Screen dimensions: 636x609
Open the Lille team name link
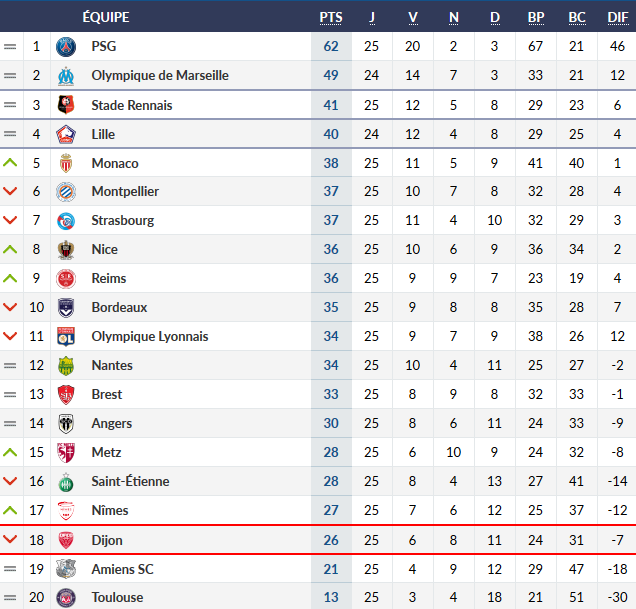coord(103,134)
